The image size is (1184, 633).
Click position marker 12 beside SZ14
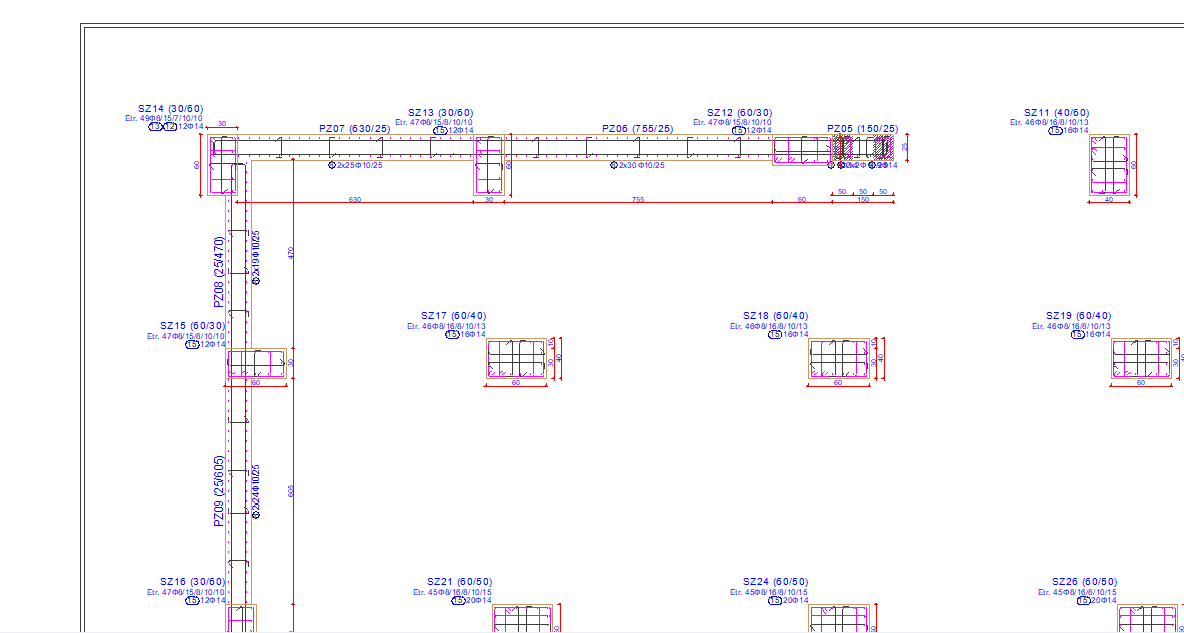(170, 127)
